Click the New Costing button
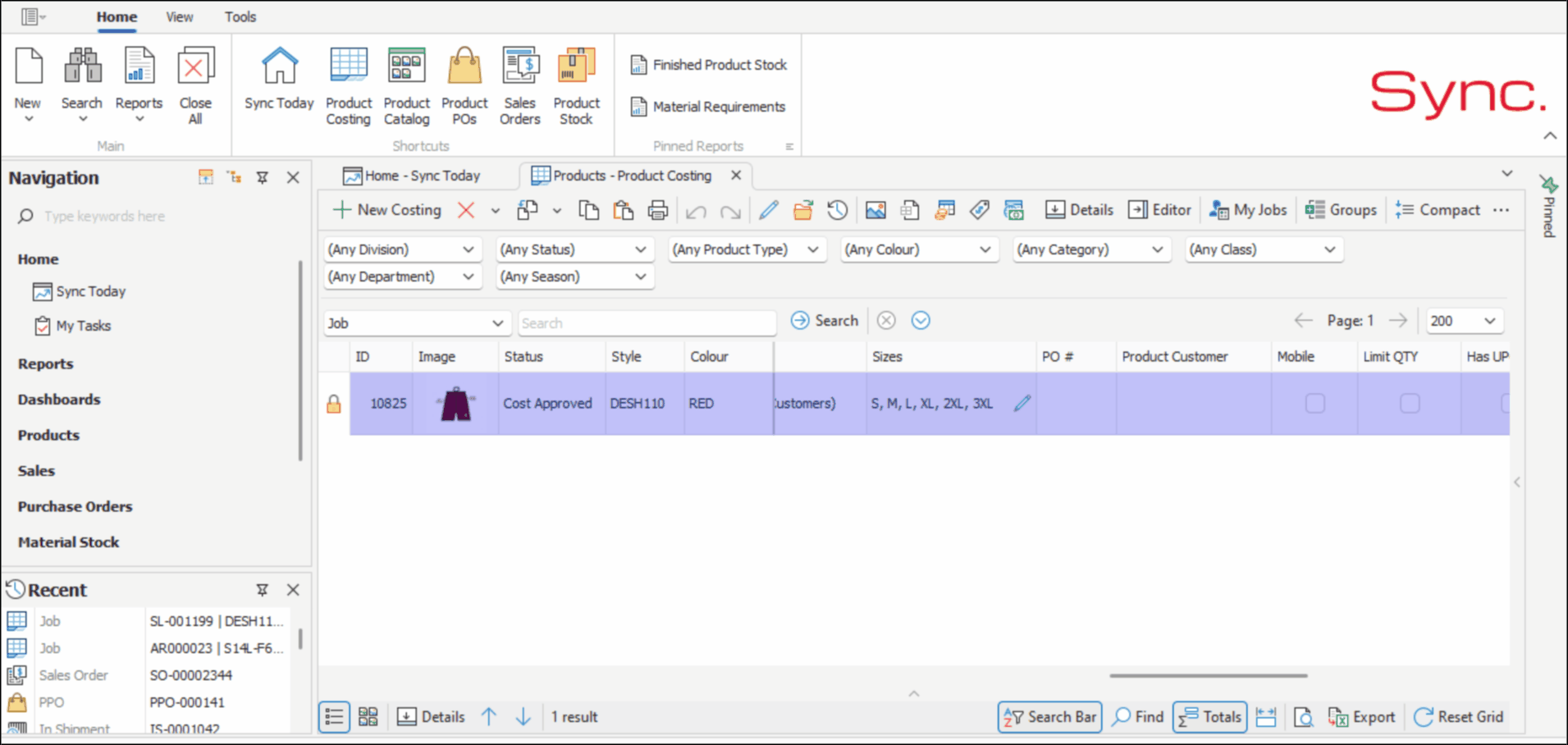The height and width of the screenshot is (745, 1568). point(387,210)
